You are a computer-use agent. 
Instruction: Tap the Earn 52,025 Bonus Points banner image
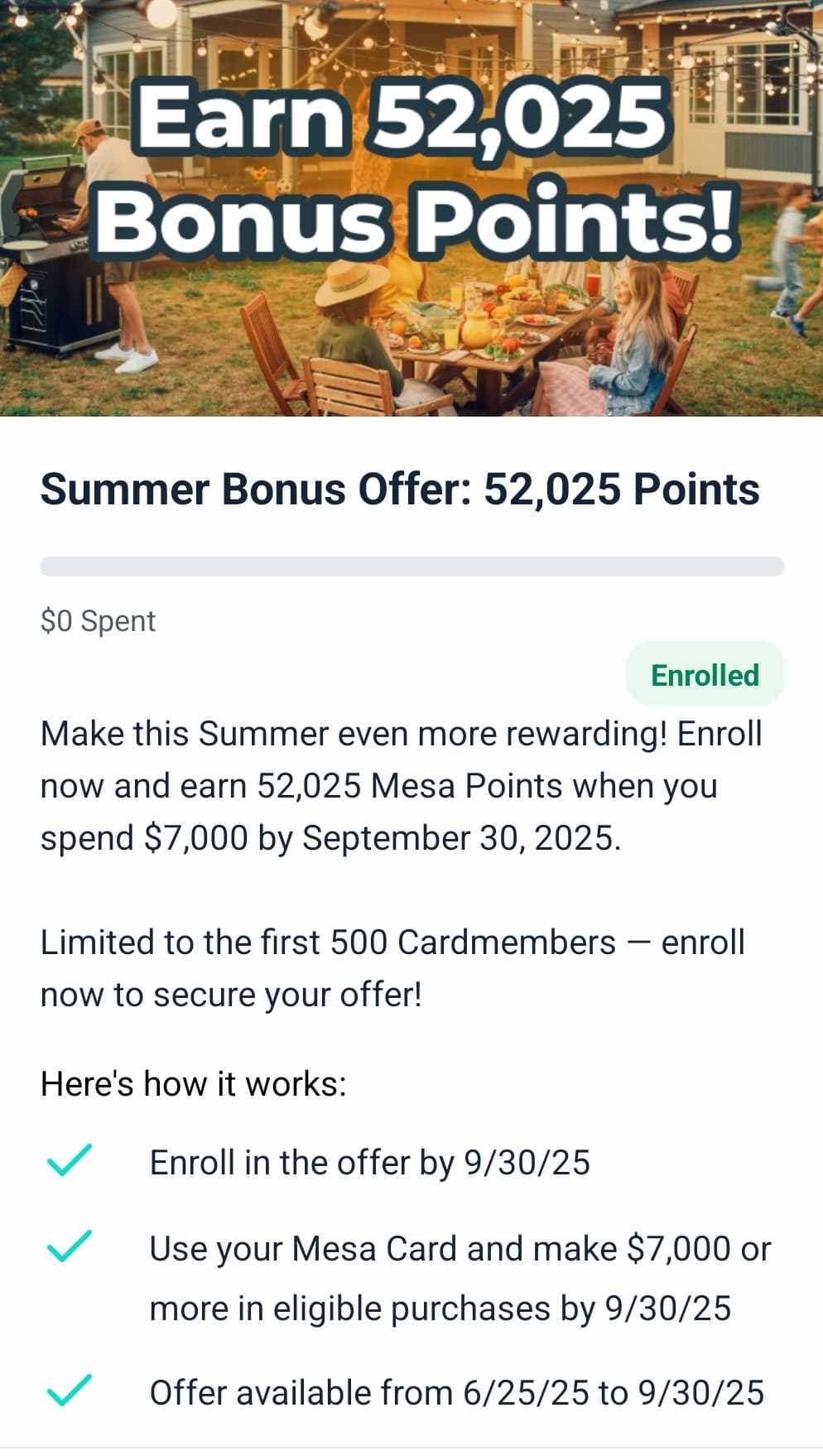(x=411, y=208)
